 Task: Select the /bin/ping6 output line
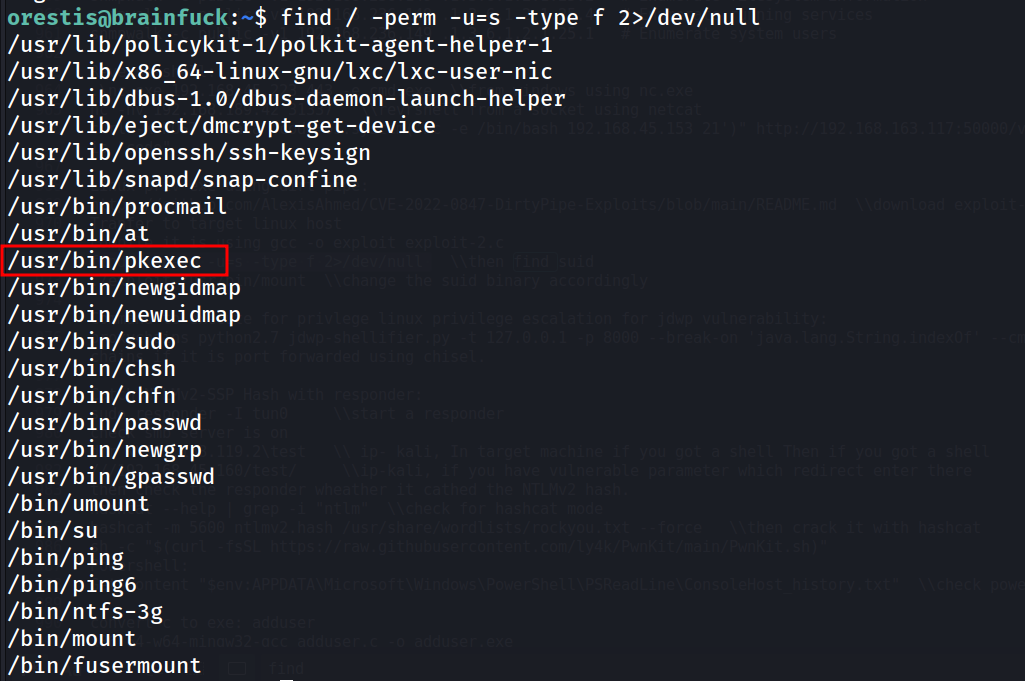[72, 584]
